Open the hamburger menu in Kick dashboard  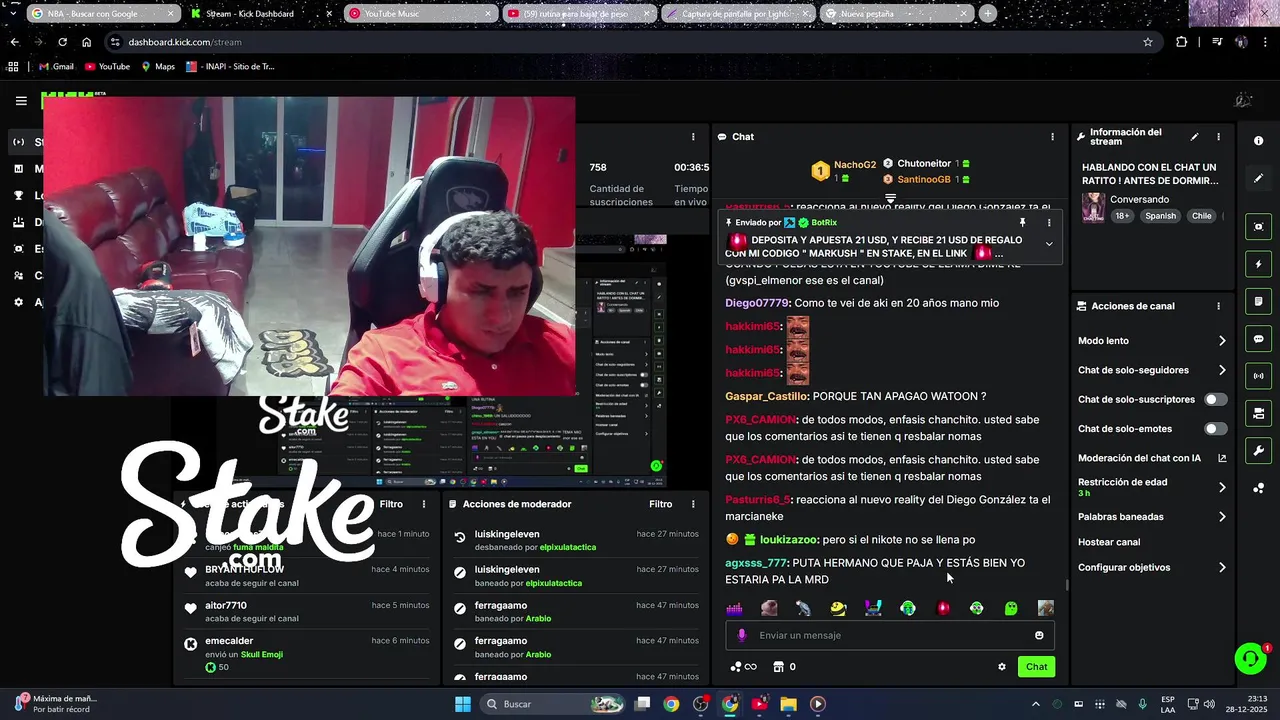(x=21, y=100)
